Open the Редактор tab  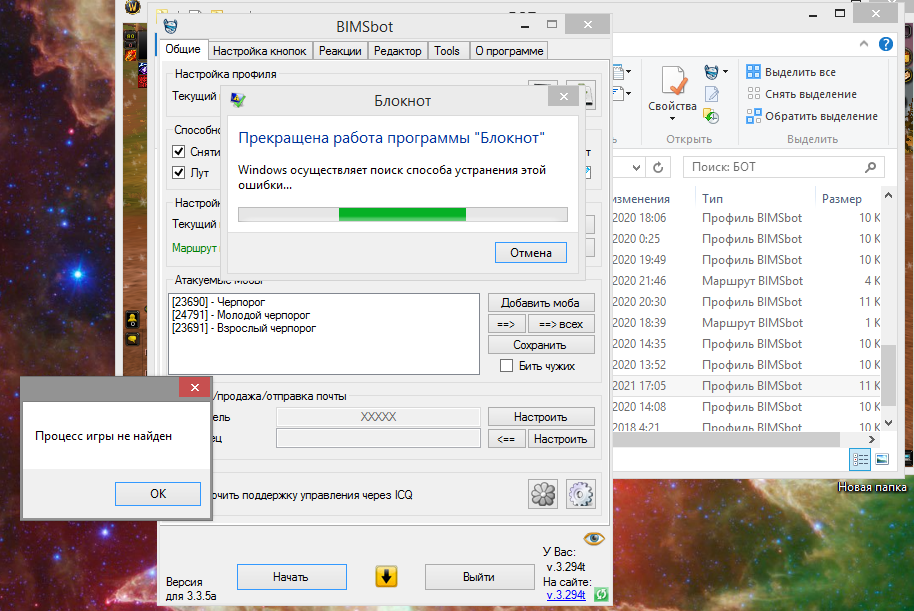click(x=398, y=51)
